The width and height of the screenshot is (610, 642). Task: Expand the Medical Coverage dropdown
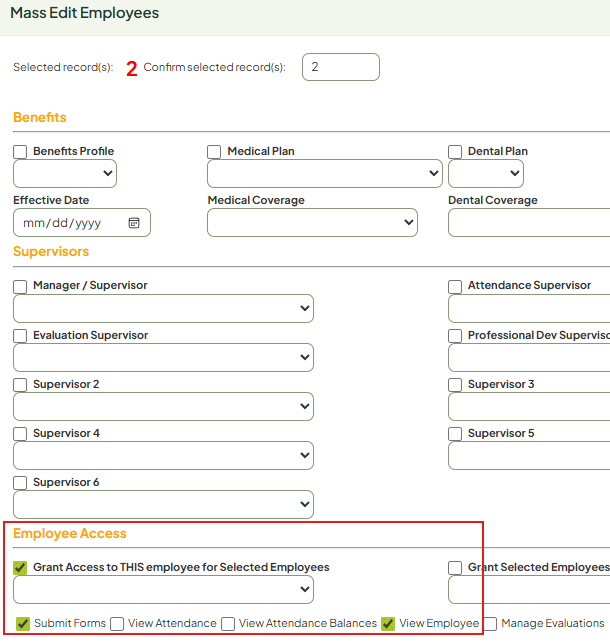[312, 222]
